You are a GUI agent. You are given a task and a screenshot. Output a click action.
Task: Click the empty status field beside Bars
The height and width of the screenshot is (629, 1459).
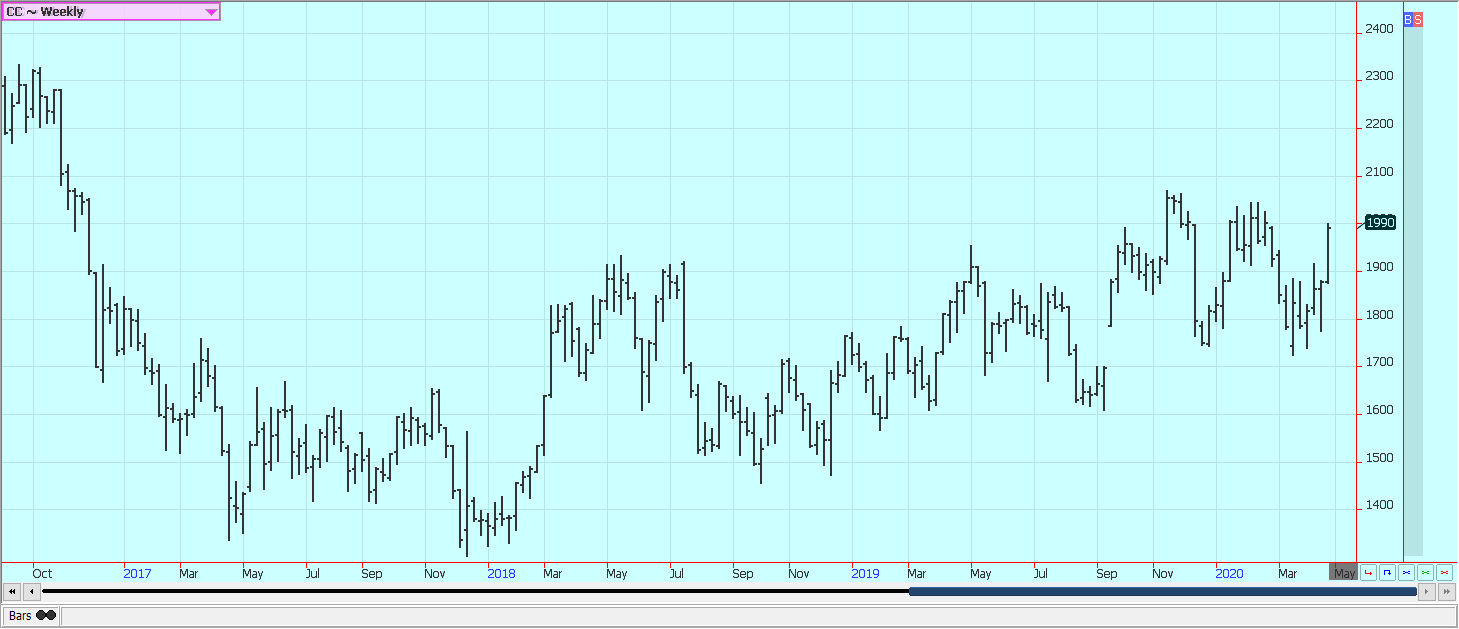758,616
